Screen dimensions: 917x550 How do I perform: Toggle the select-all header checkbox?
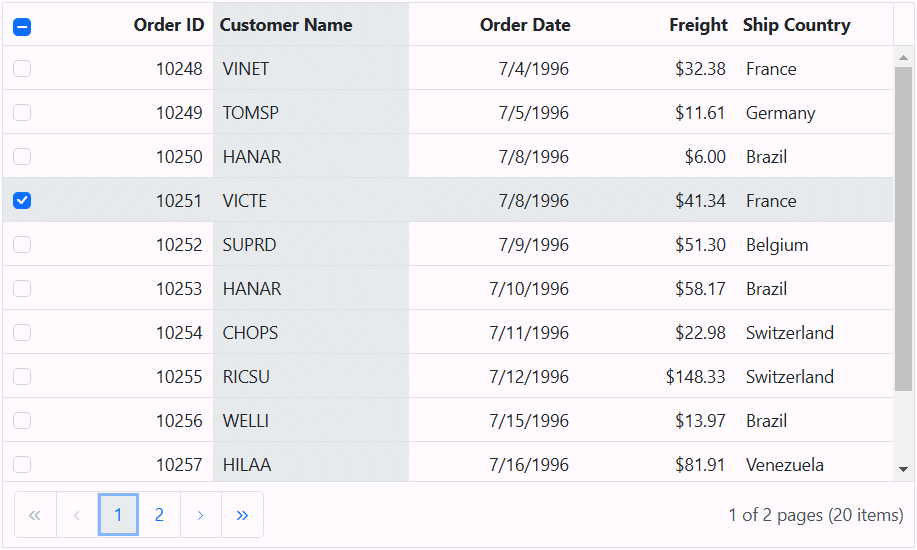tap(22, 27)
